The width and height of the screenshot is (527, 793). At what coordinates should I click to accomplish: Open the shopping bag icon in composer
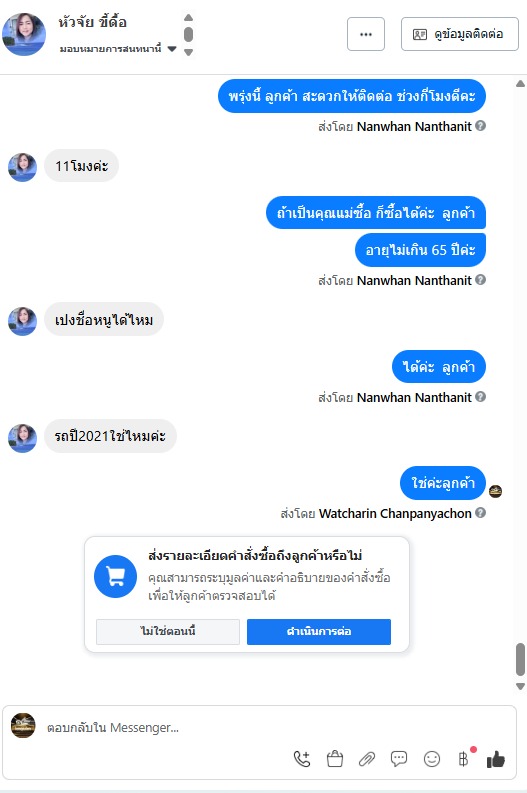[x=335, y=759]
